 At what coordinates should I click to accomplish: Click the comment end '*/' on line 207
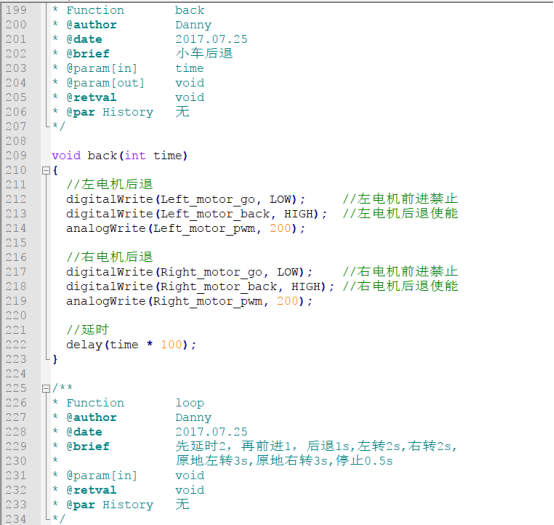59,126
